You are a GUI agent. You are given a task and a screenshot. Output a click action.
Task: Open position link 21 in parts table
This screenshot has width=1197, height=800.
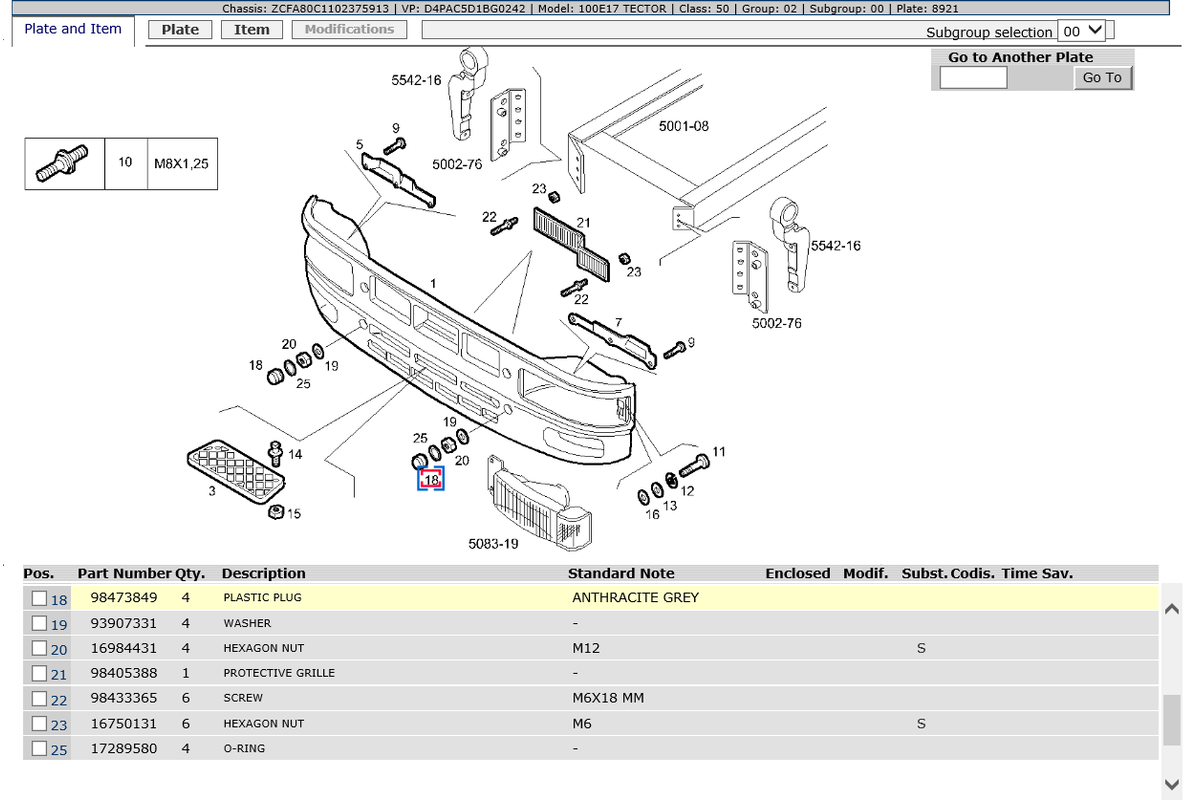(x=59, y=676)
